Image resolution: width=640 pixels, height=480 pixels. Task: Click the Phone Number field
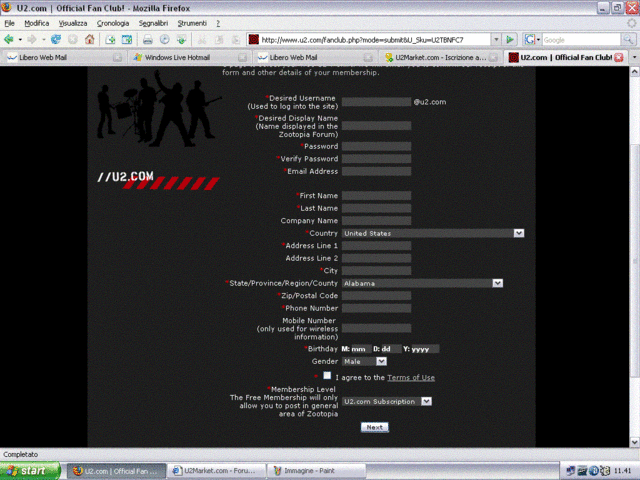click(376, 308)
